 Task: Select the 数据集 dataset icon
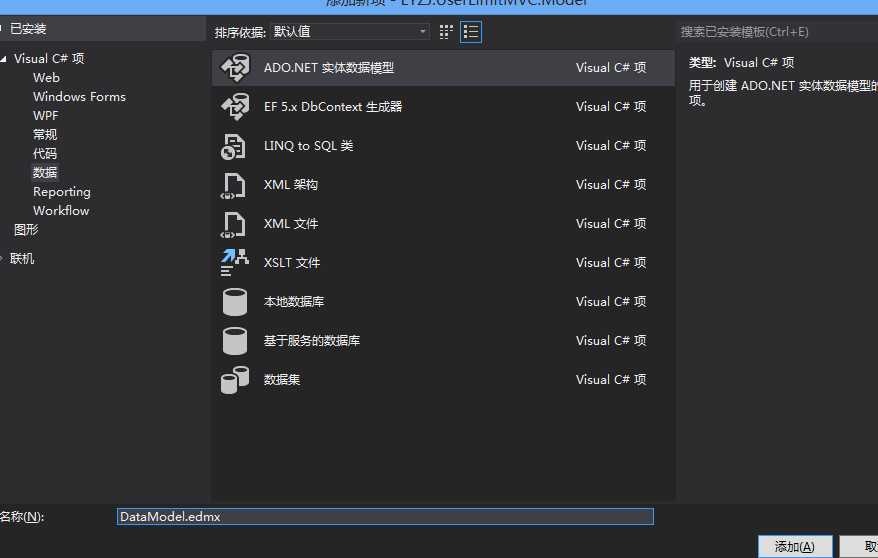point(234,380)
